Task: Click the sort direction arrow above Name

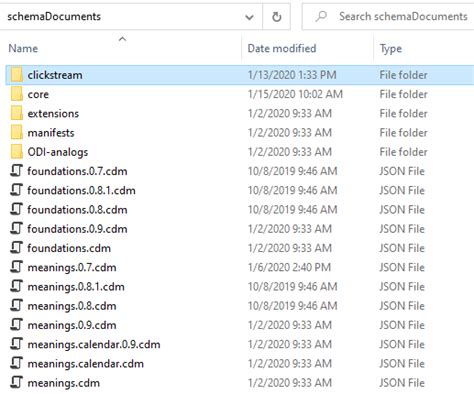Action: click(x=122, y=39)
